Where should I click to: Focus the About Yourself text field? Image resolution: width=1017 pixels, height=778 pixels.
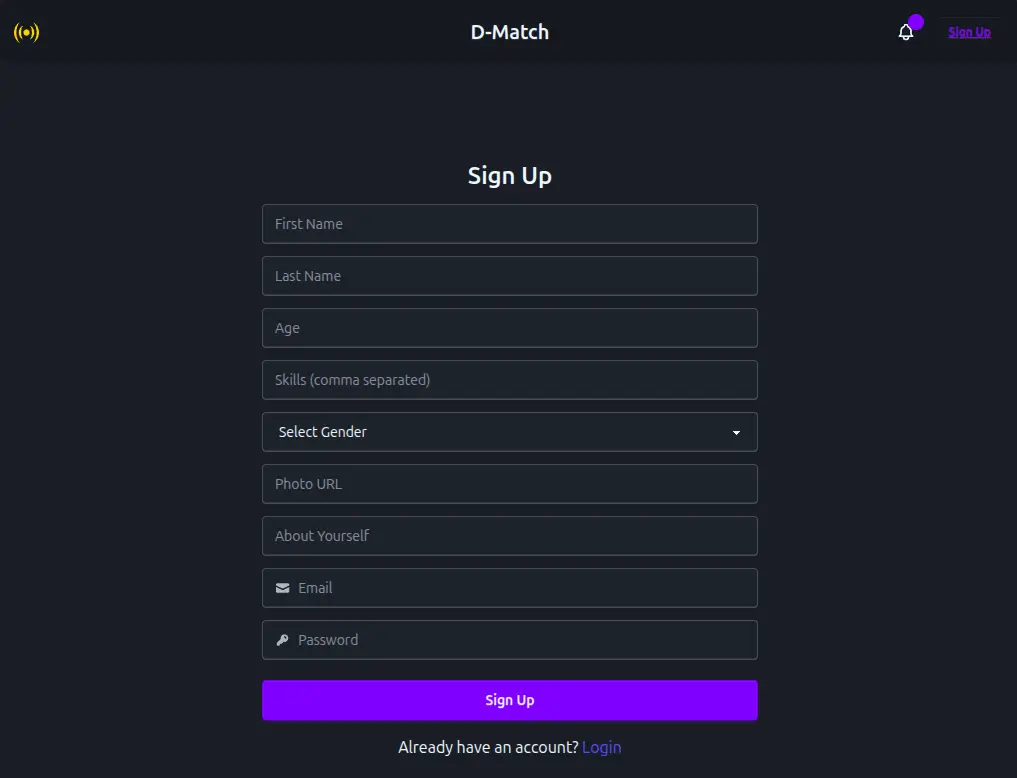510,536
